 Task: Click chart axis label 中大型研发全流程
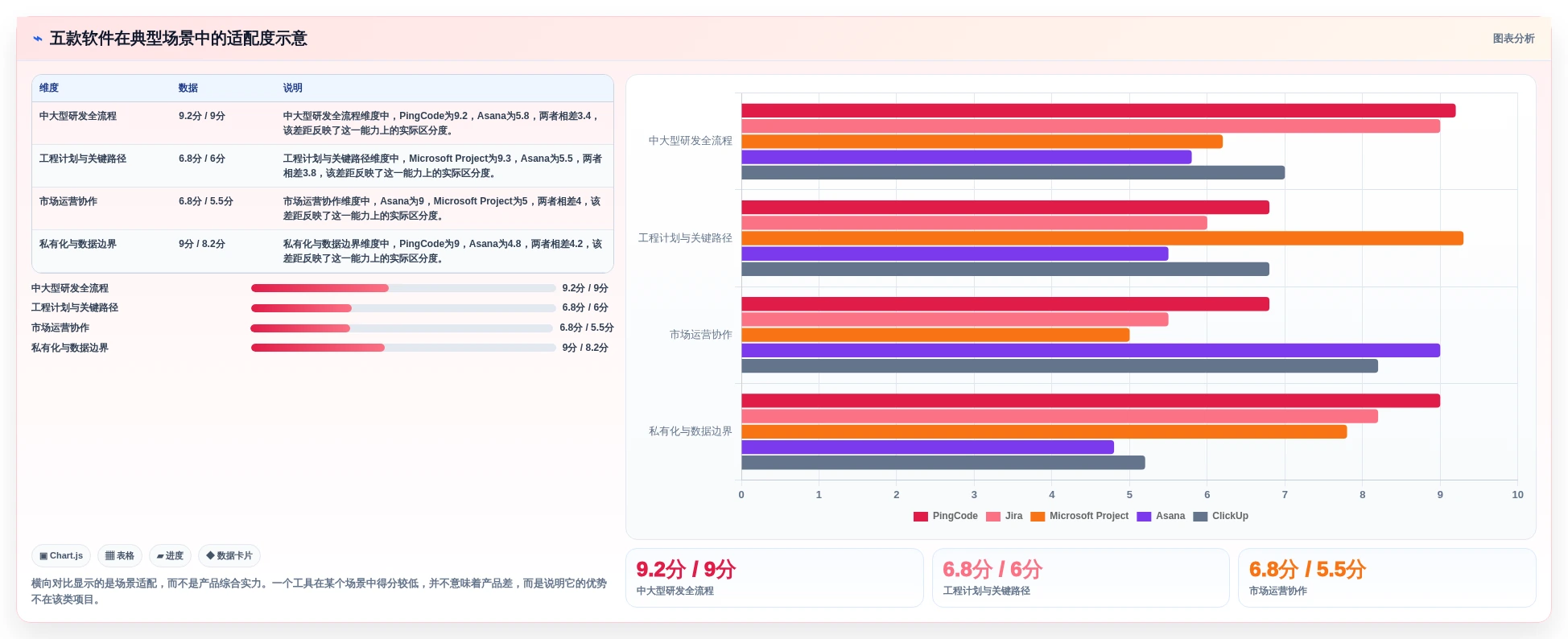pos(691,141)
